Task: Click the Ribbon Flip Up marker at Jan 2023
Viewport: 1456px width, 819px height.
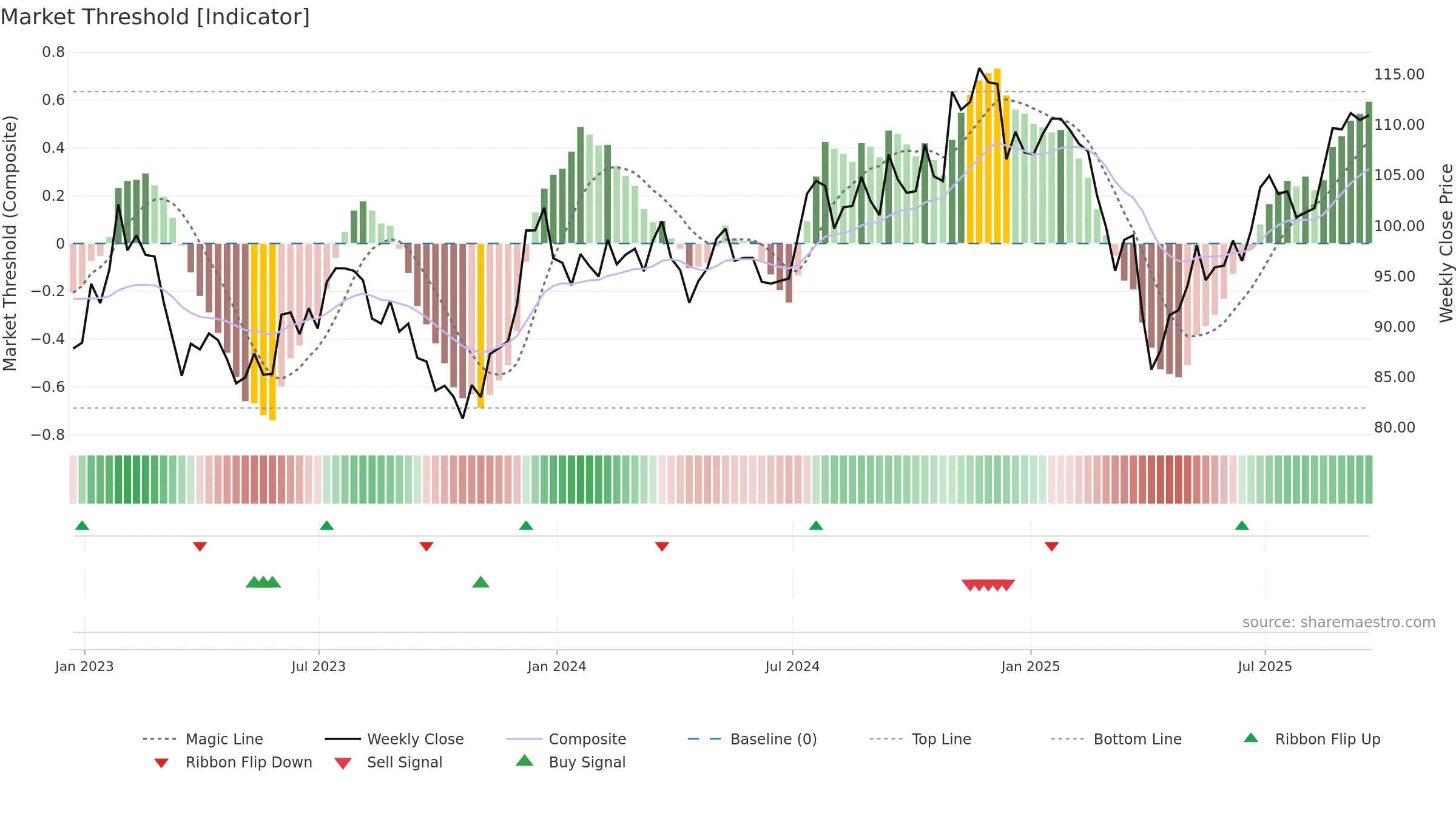Action: 82,525
